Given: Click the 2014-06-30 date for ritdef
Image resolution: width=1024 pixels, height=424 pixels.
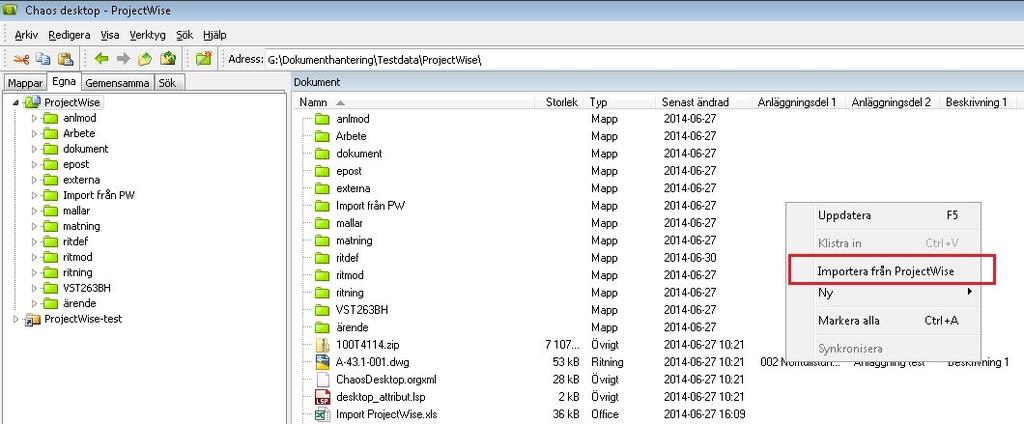Looking at the screenshot, I should pyautogui.click(x=690, y=258).
